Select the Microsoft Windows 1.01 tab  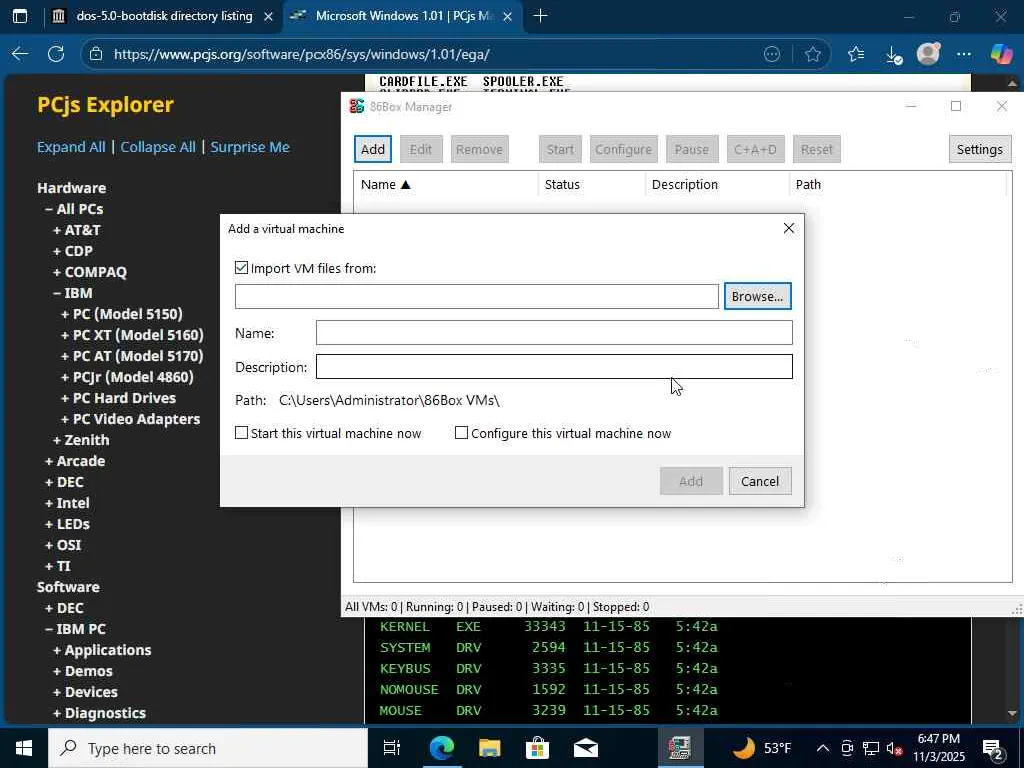404,16
